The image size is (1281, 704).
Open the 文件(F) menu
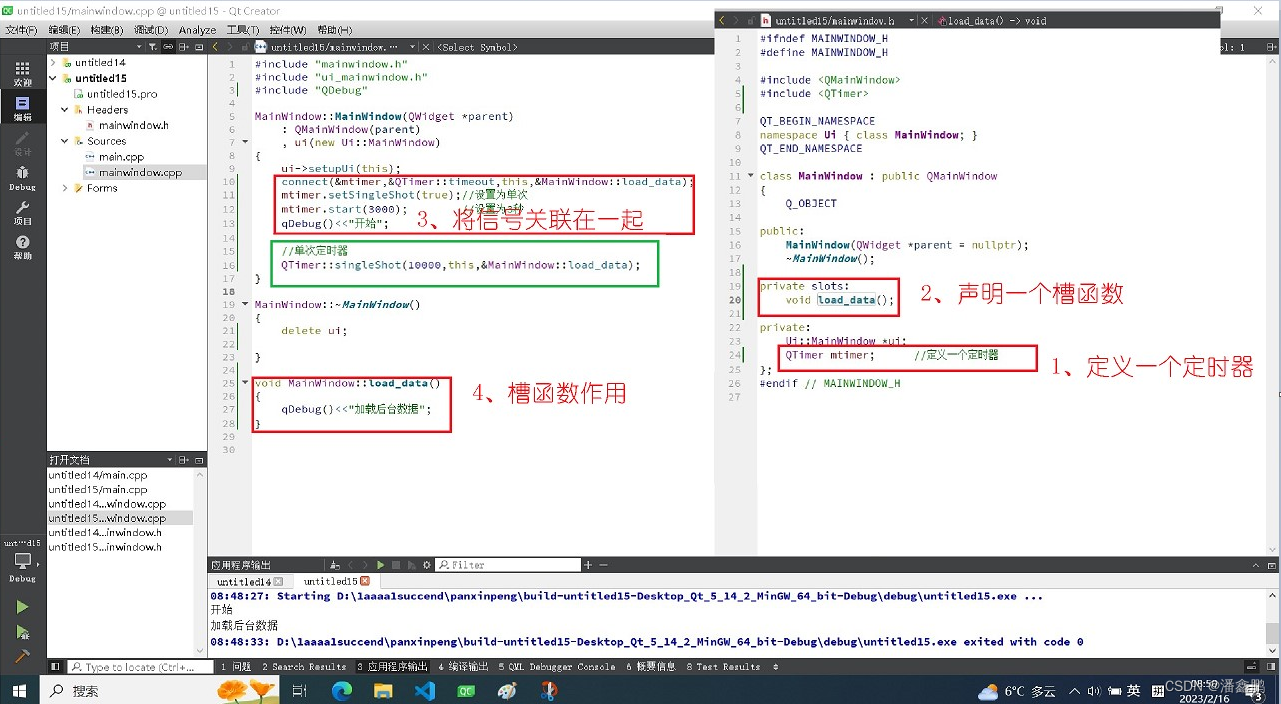point(20,30)
